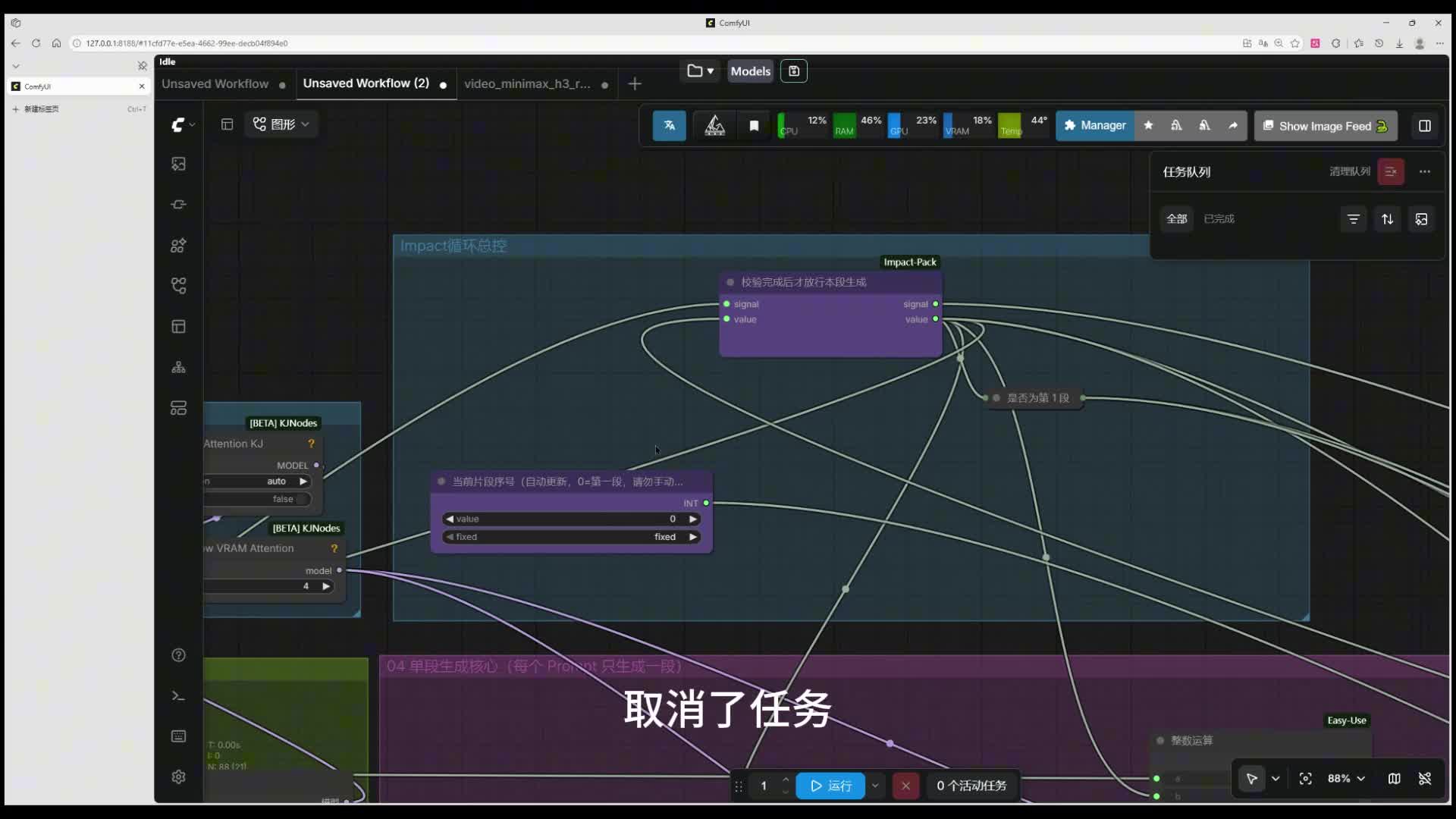Viewport: 1456px width, 819px height.
Task: Click the save workflow icon
Action: point(794,71)
